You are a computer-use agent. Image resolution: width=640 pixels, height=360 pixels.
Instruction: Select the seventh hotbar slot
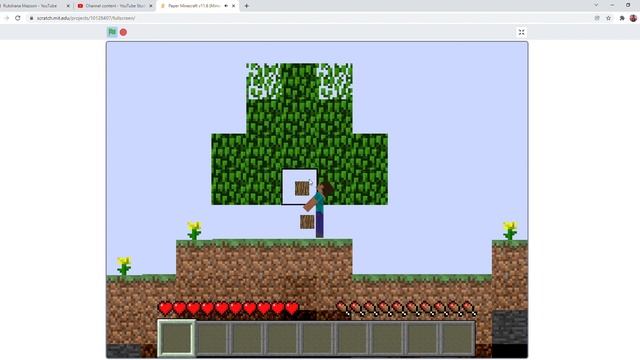coord(388,339)
